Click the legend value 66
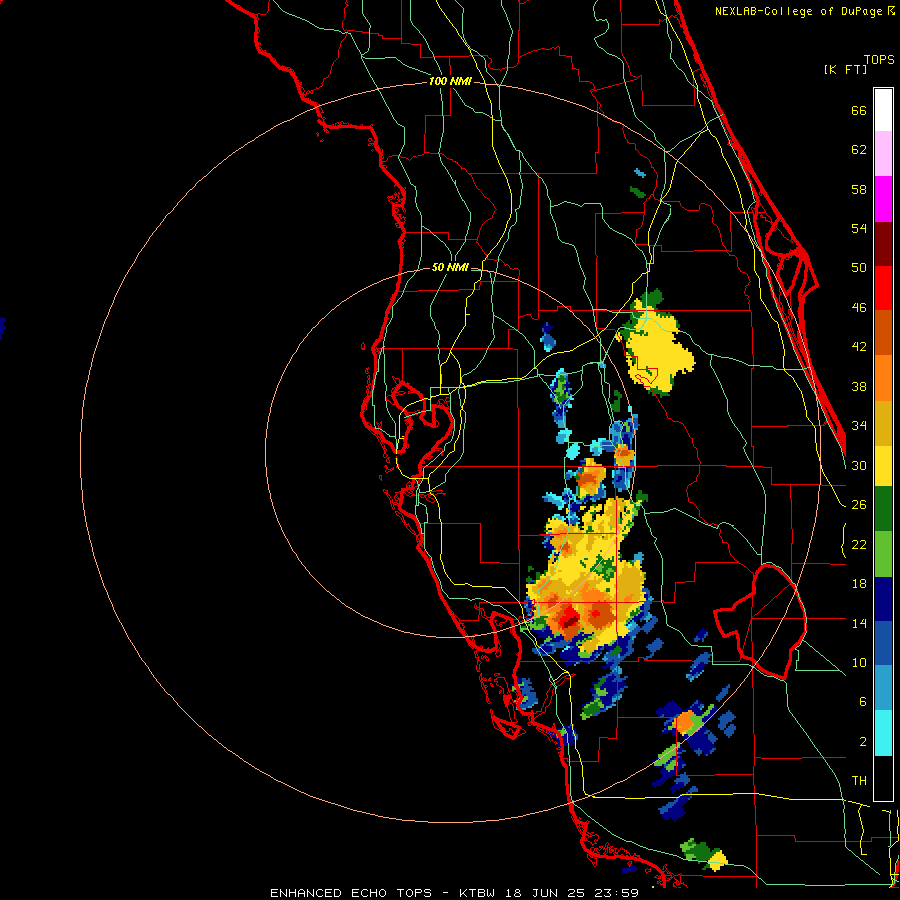Viewport: 900px width, 900px height. (859, 111)
